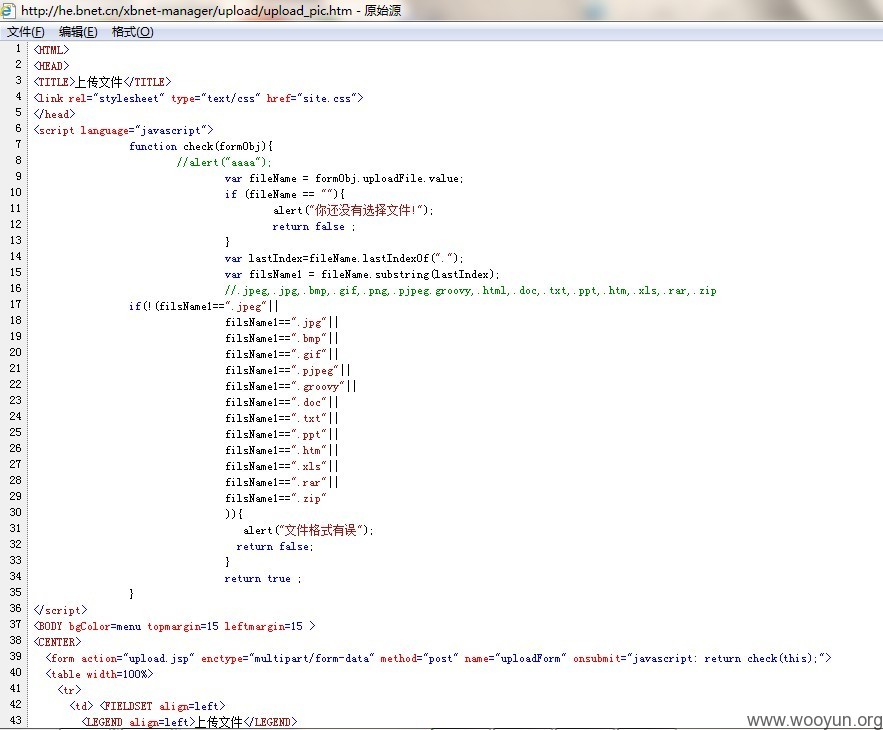Open the 格式(O) menu
883x730 pixels.
[x=132, y=32]
